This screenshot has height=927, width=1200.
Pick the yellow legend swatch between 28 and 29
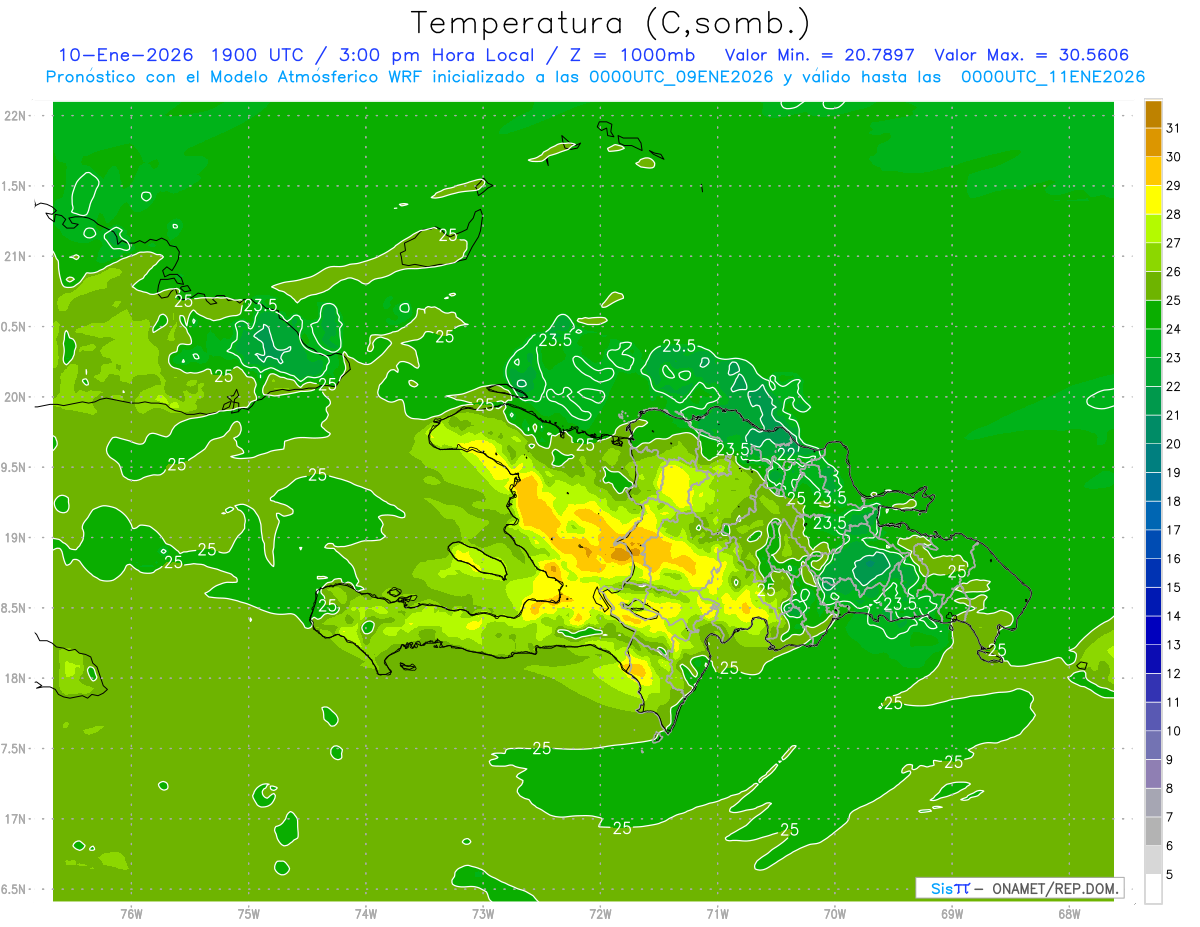coord(1154,199)
